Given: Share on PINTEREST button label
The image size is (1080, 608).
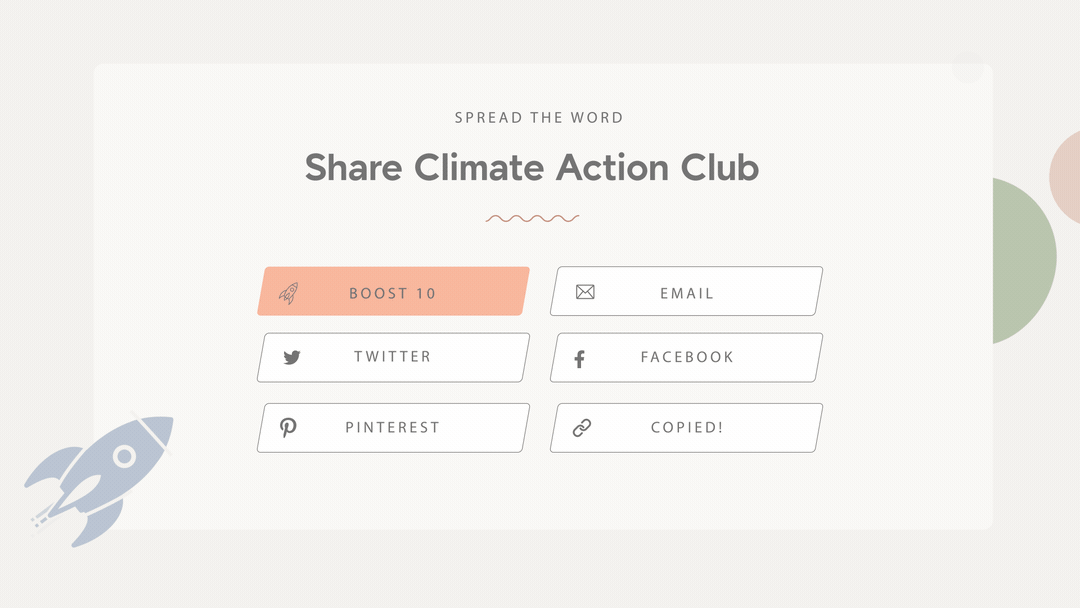Looking at the screenshot, I should pyautogui.click(x=393, y=428).
